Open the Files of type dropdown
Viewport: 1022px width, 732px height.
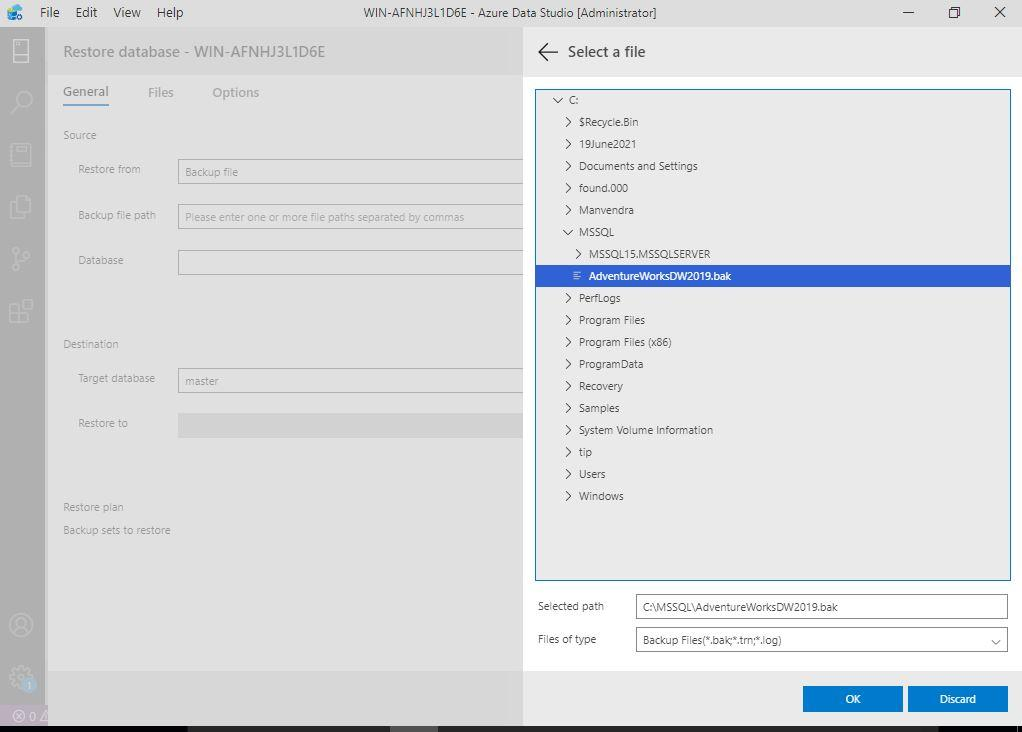pos(821,640)
